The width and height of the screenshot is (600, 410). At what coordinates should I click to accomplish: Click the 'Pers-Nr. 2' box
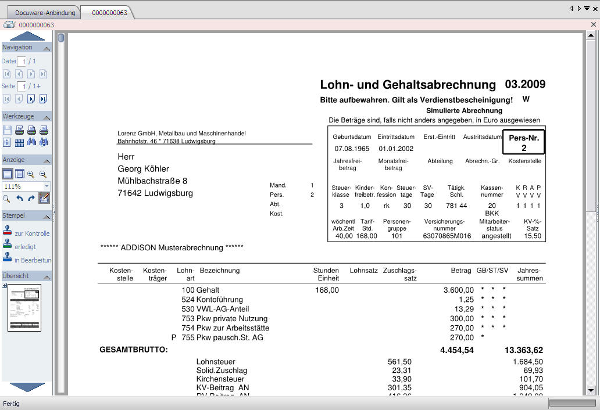coord(523,142)
